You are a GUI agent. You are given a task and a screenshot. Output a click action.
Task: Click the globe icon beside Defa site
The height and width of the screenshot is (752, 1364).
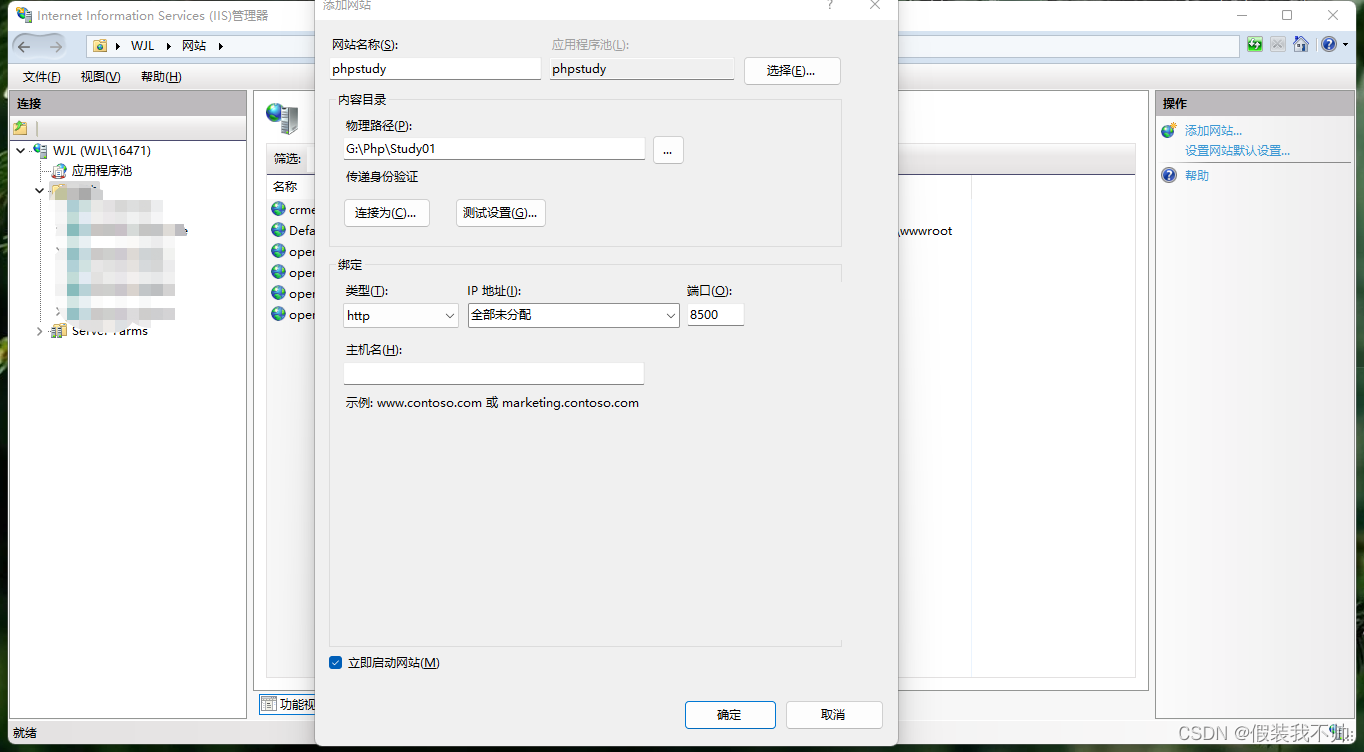[x=279, y=230]
